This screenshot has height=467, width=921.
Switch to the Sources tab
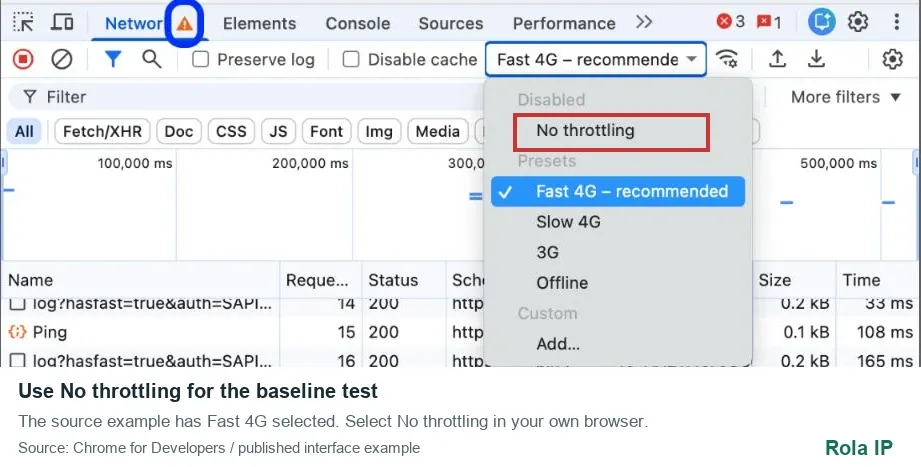point(451,23)
